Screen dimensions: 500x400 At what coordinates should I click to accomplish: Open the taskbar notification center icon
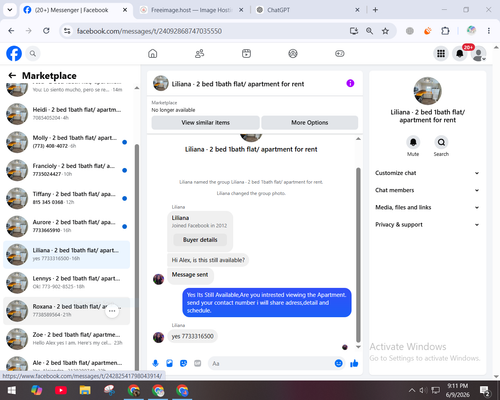[485, 391]
